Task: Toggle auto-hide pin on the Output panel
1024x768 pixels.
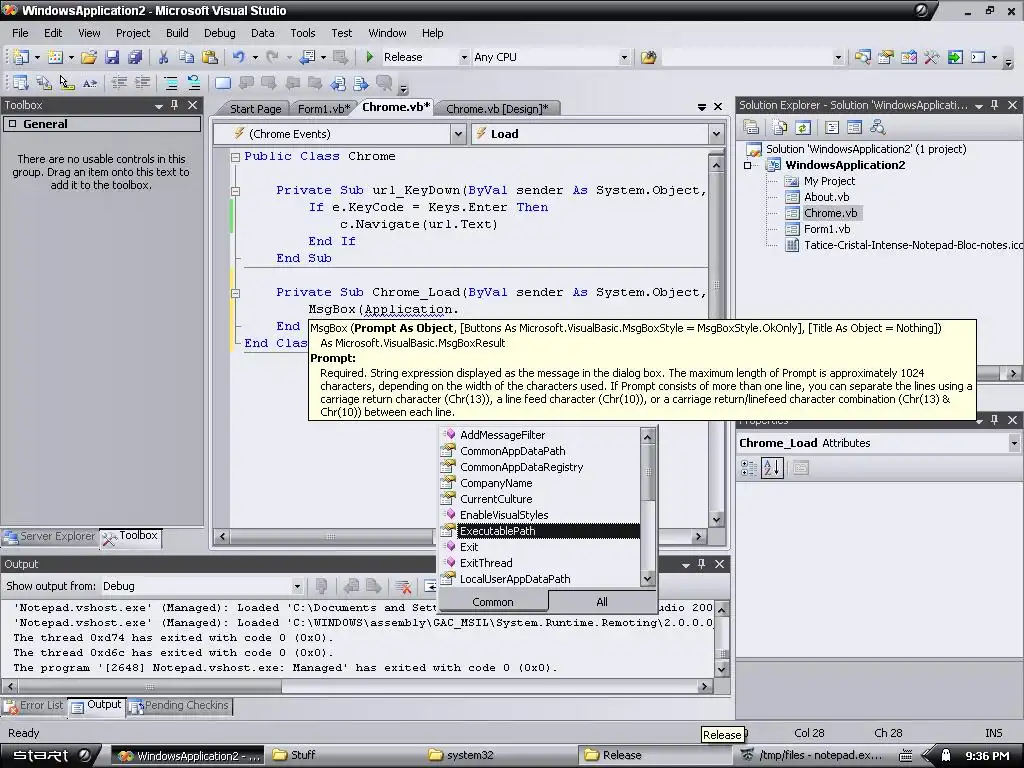Action: click(702, 564)
